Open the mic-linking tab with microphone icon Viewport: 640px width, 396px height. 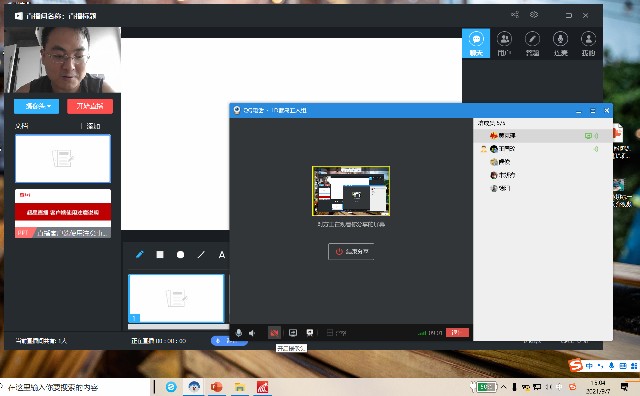pos(560,43)
